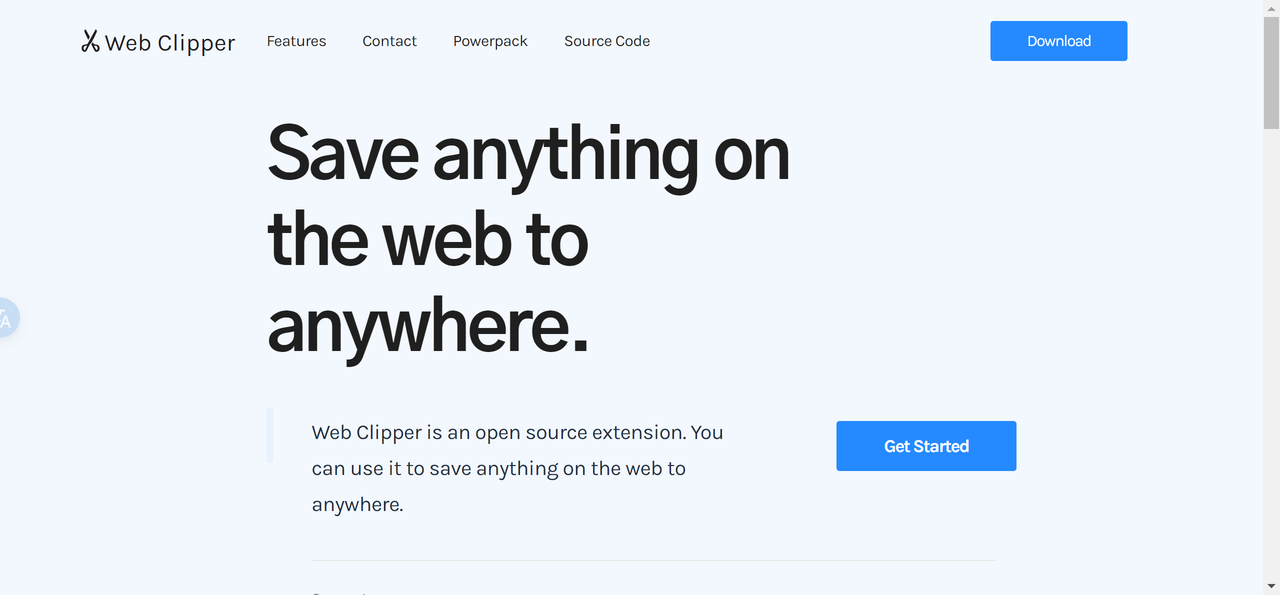This screenshot has width=1280, height=595.
Task: Click Source Code in the navigation bar
Action: 607,41
